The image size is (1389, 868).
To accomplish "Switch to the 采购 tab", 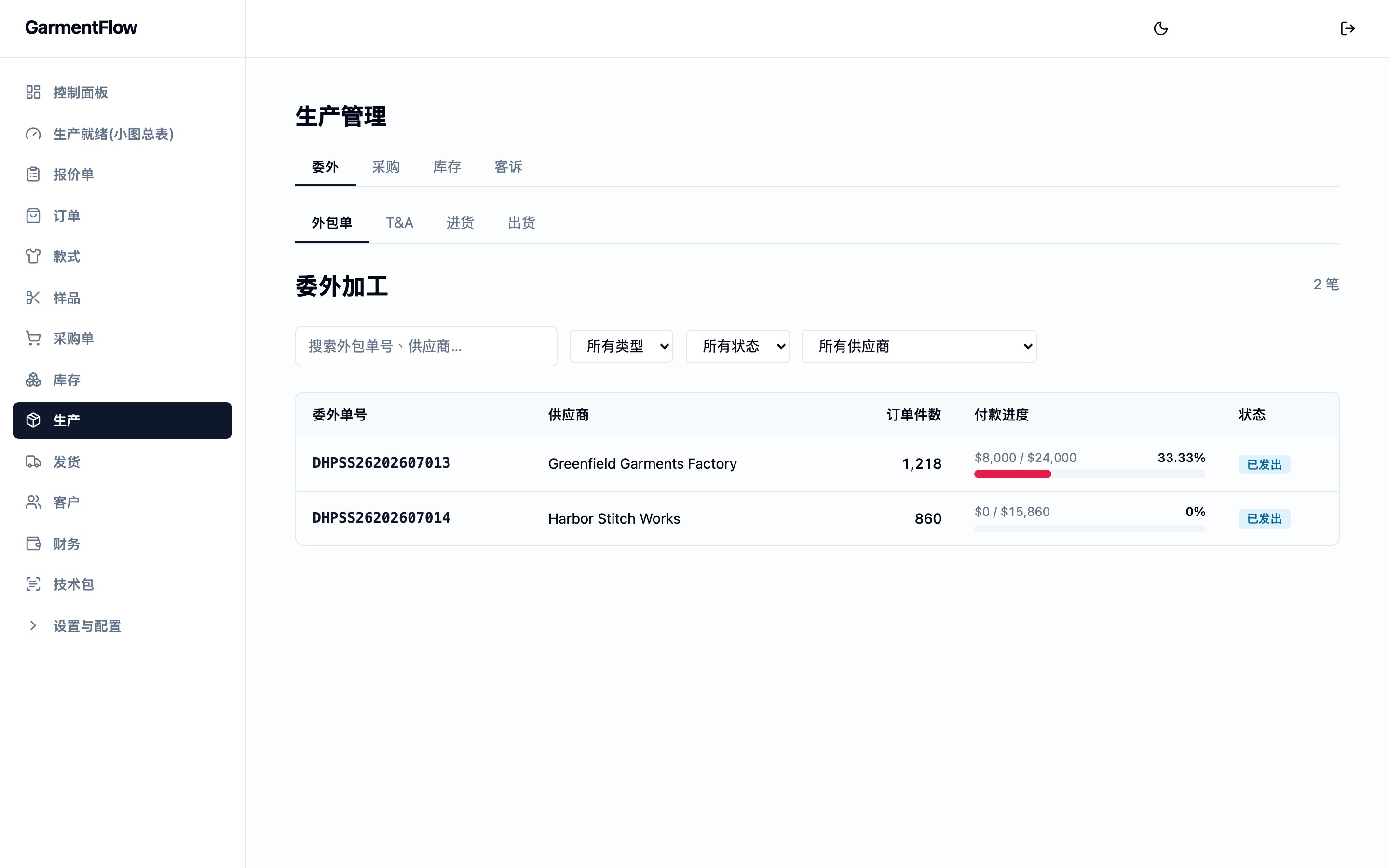I will coord(386,167).
